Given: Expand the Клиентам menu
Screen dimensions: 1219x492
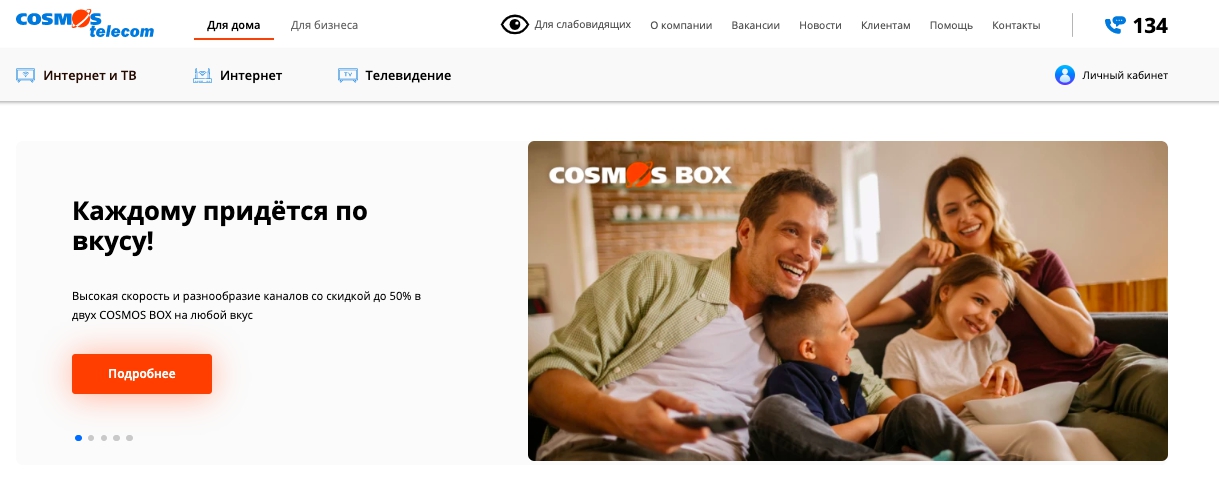Looking at the screenshot, I should click(886, 25).
